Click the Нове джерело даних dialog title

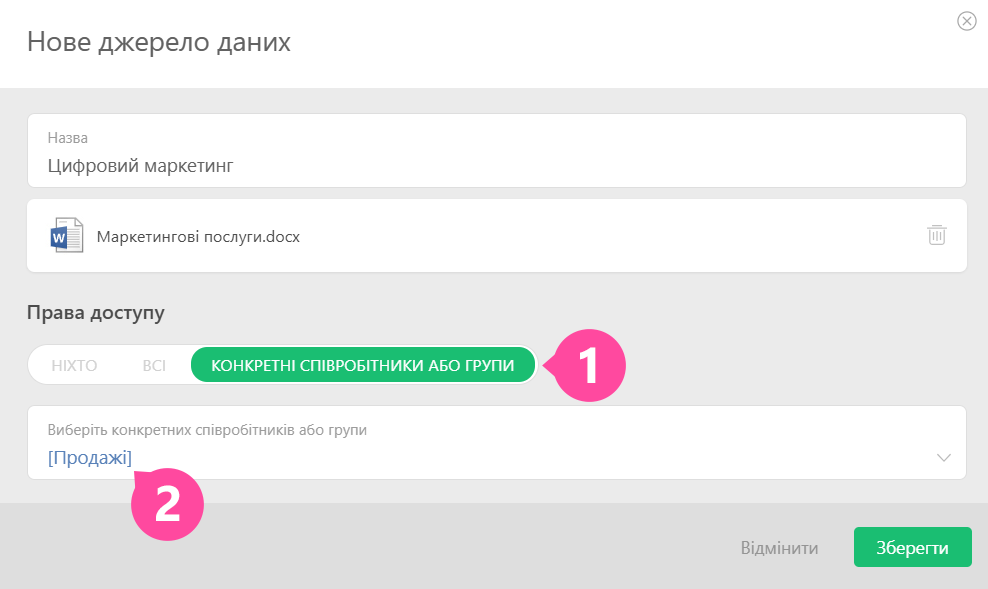159,42
